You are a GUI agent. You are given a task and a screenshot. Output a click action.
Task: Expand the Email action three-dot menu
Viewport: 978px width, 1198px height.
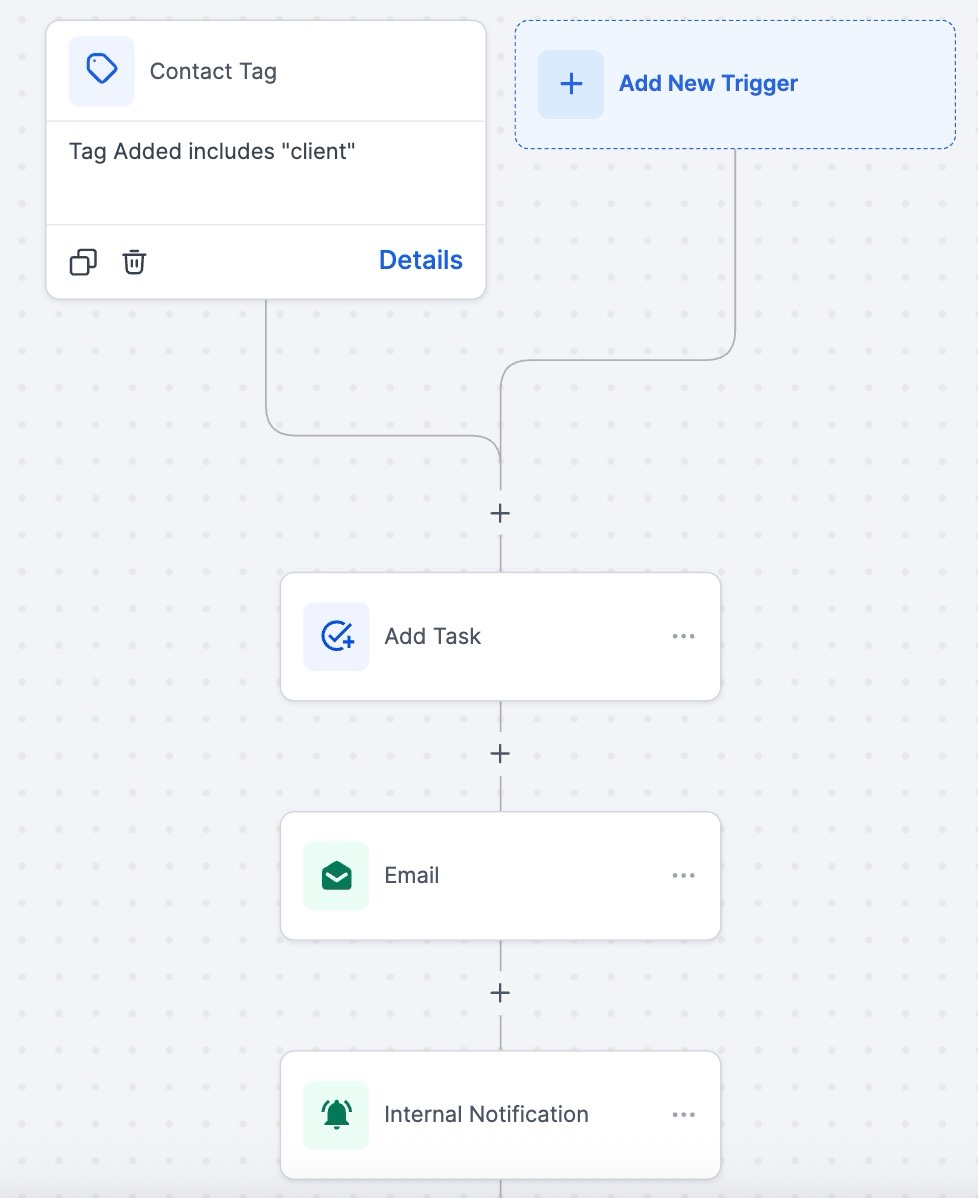point(683,876)
